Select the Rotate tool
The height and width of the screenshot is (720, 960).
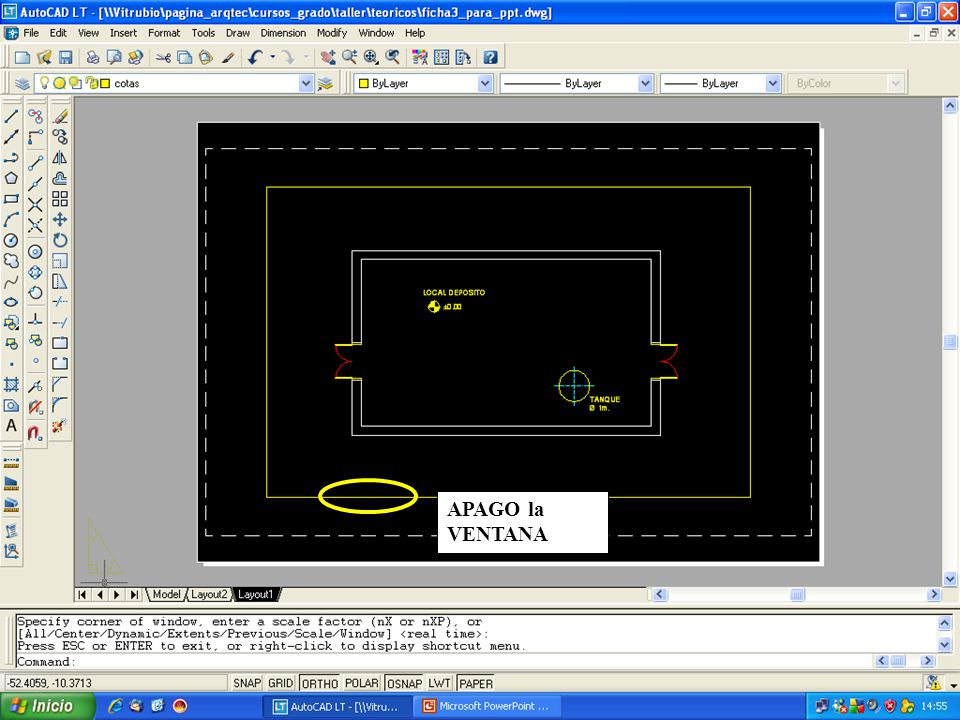coord(60,240)
